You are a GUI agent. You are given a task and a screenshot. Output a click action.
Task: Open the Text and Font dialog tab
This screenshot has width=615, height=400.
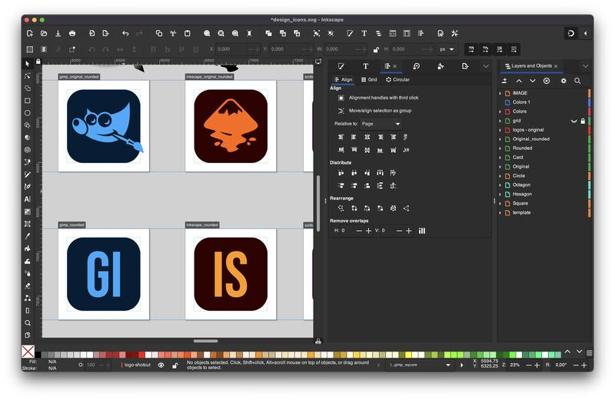pyautogui.click(x=365, y=66)
